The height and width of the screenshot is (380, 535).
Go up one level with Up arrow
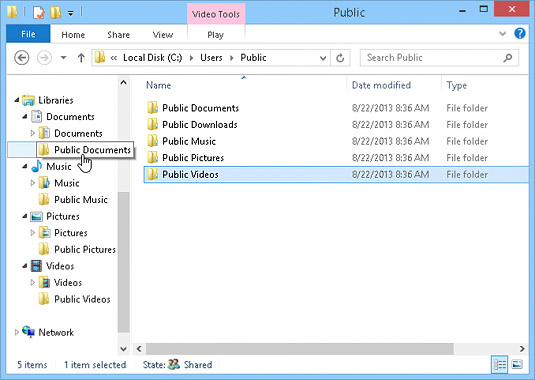pyautogui.click(x=81, y=58)
